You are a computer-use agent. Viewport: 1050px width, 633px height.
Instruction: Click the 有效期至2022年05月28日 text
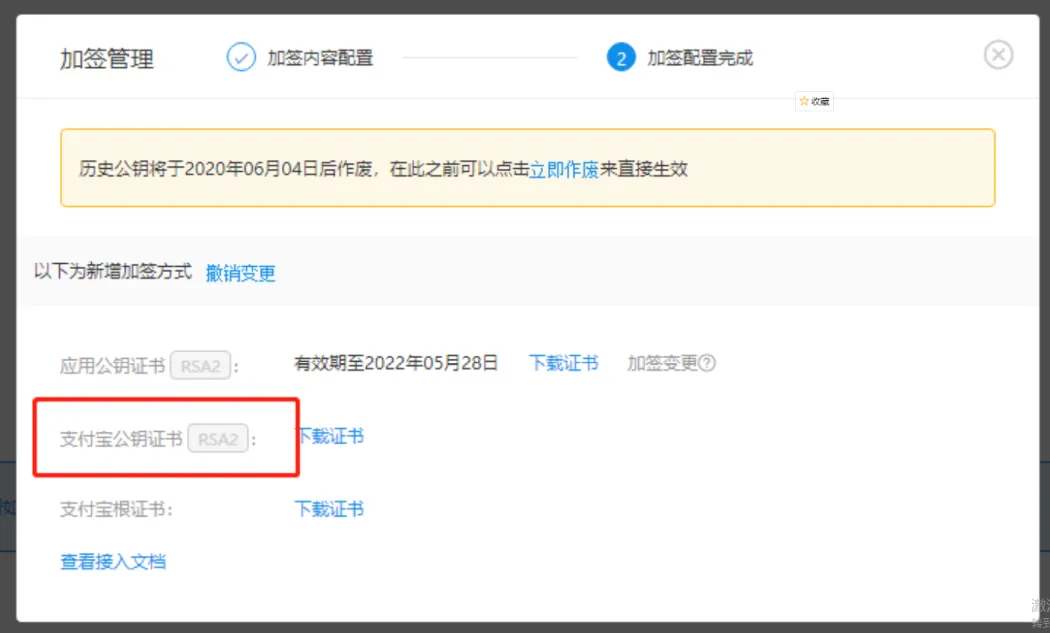396,363
